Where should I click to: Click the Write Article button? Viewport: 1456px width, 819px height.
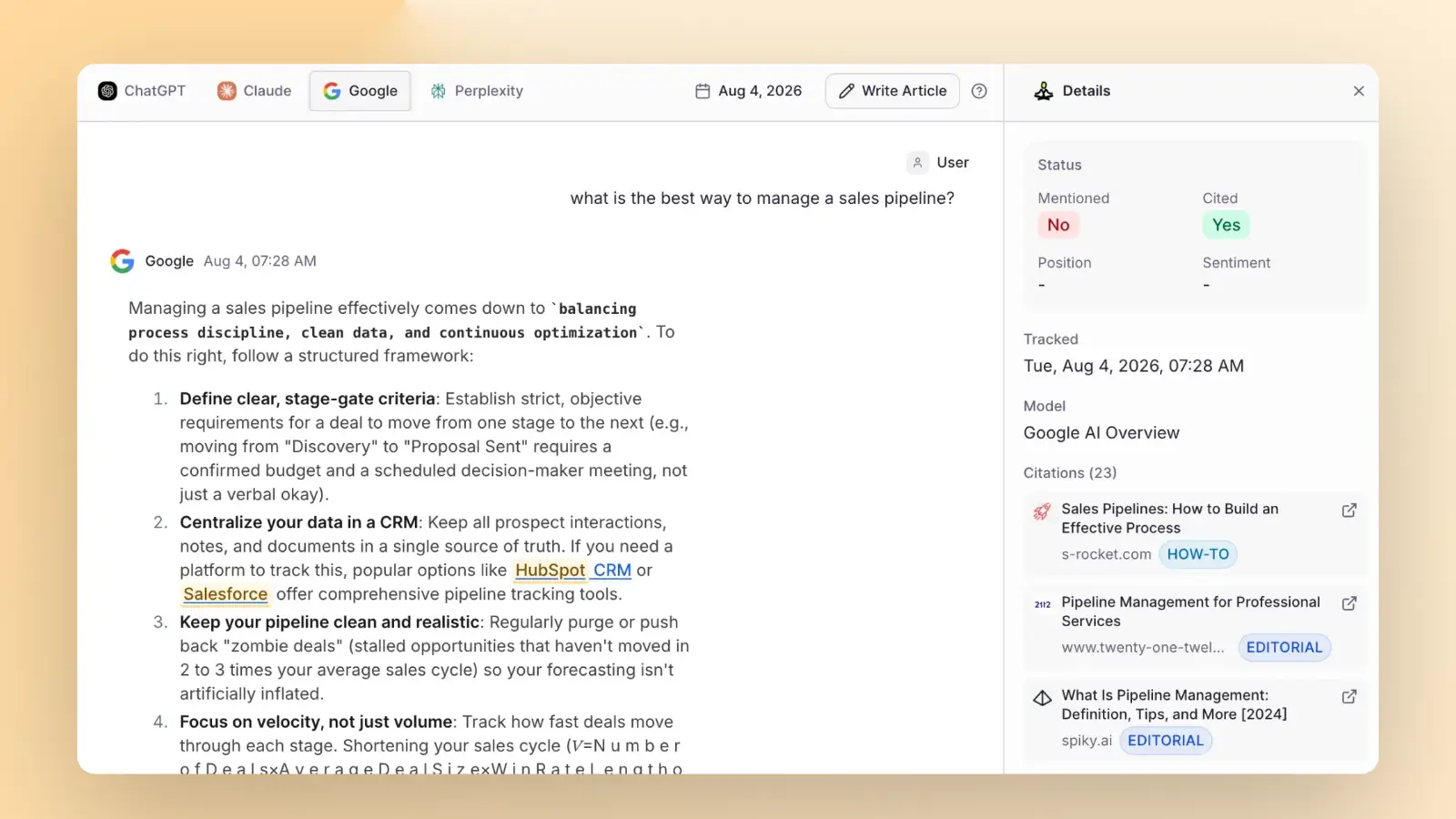click(893, 91)
